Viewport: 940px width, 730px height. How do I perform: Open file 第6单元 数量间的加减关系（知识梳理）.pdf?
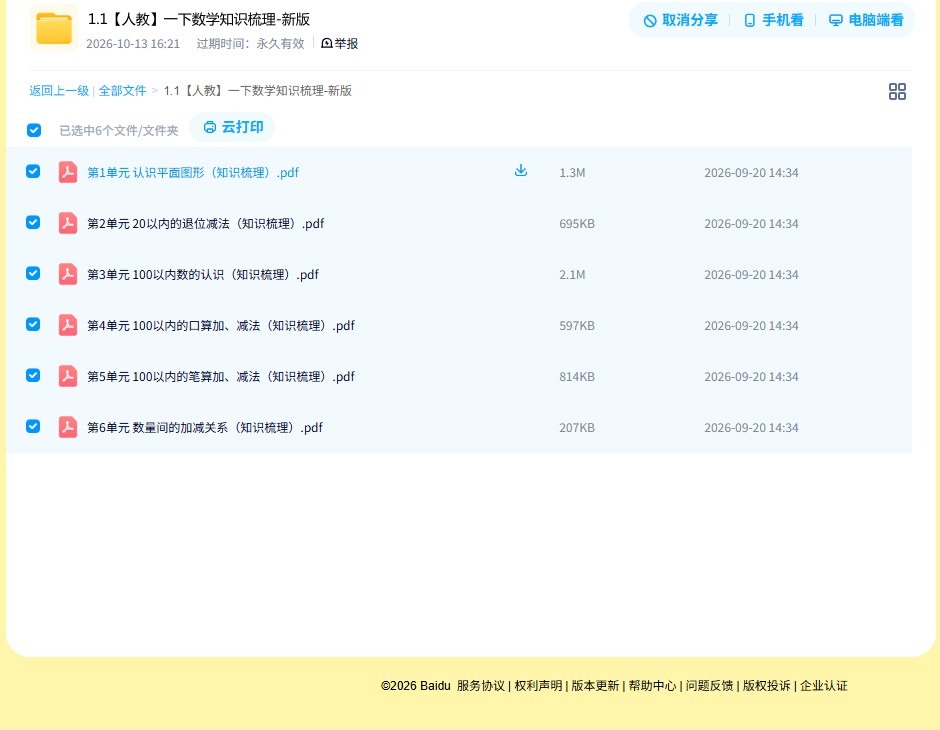coord(204,427)
